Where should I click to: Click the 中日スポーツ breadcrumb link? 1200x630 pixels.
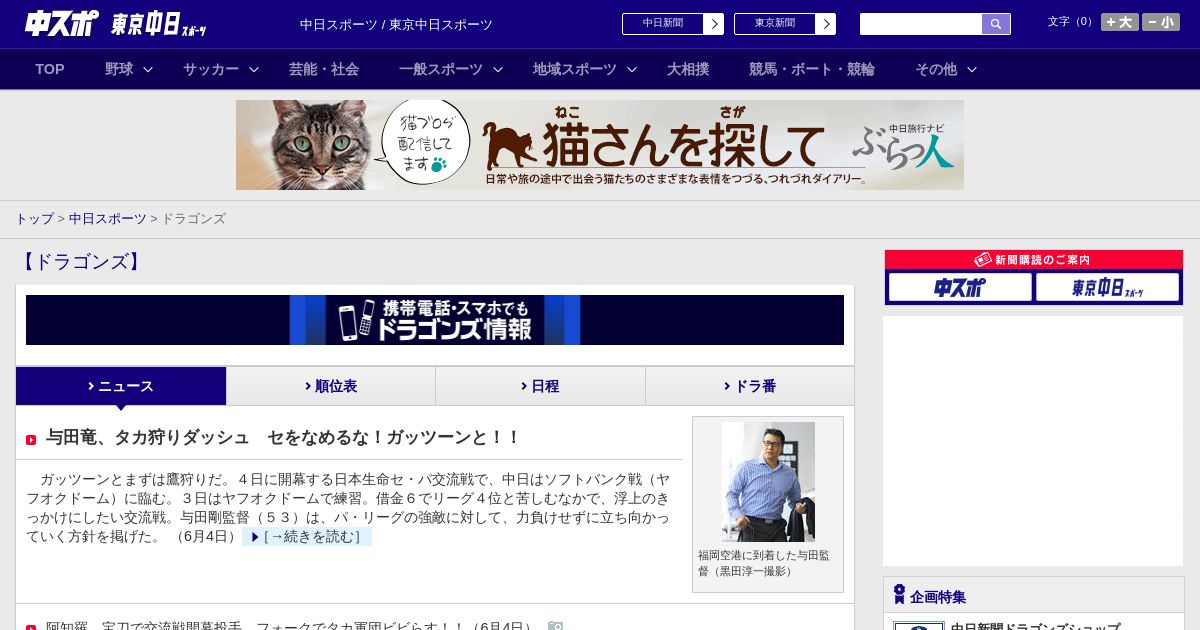click(108, 218)
